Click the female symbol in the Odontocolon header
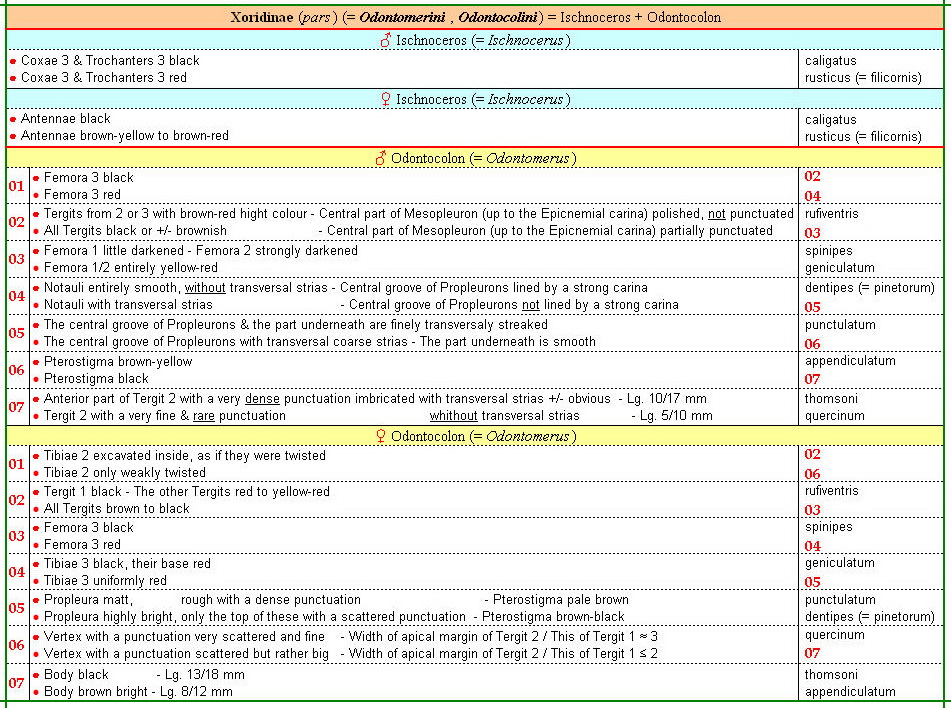The image size is (951, 708). point(380,436)
